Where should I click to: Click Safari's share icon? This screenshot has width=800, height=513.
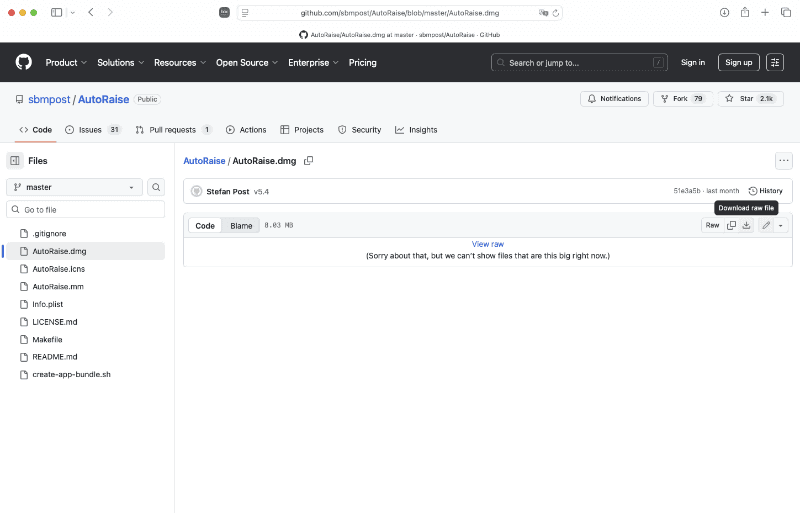pos(745,13)
